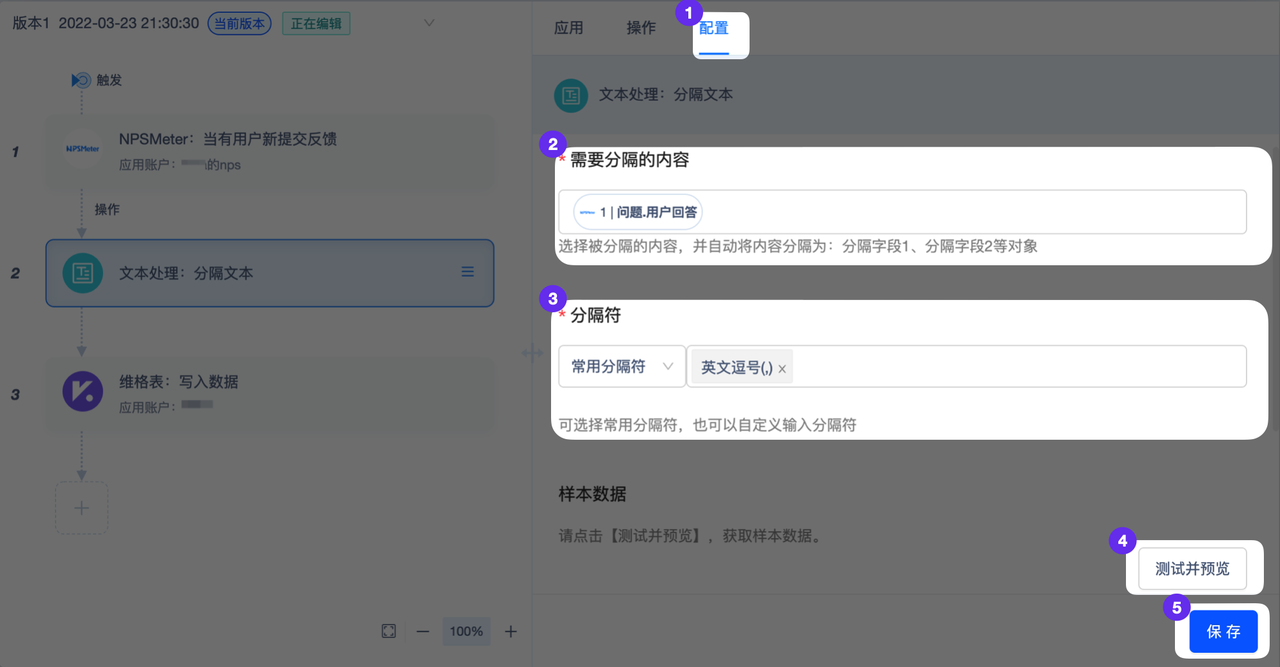
Task: Click the 保存 button
Action: tap(1223, 632)
